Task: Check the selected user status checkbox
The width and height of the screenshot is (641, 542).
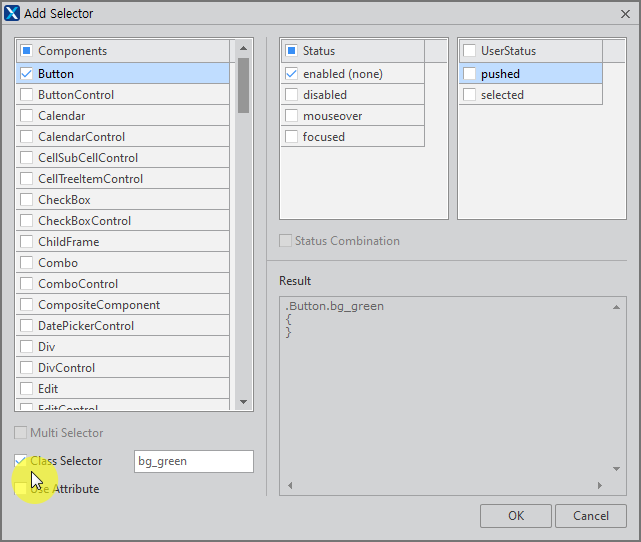Action: tap(469, 95)
